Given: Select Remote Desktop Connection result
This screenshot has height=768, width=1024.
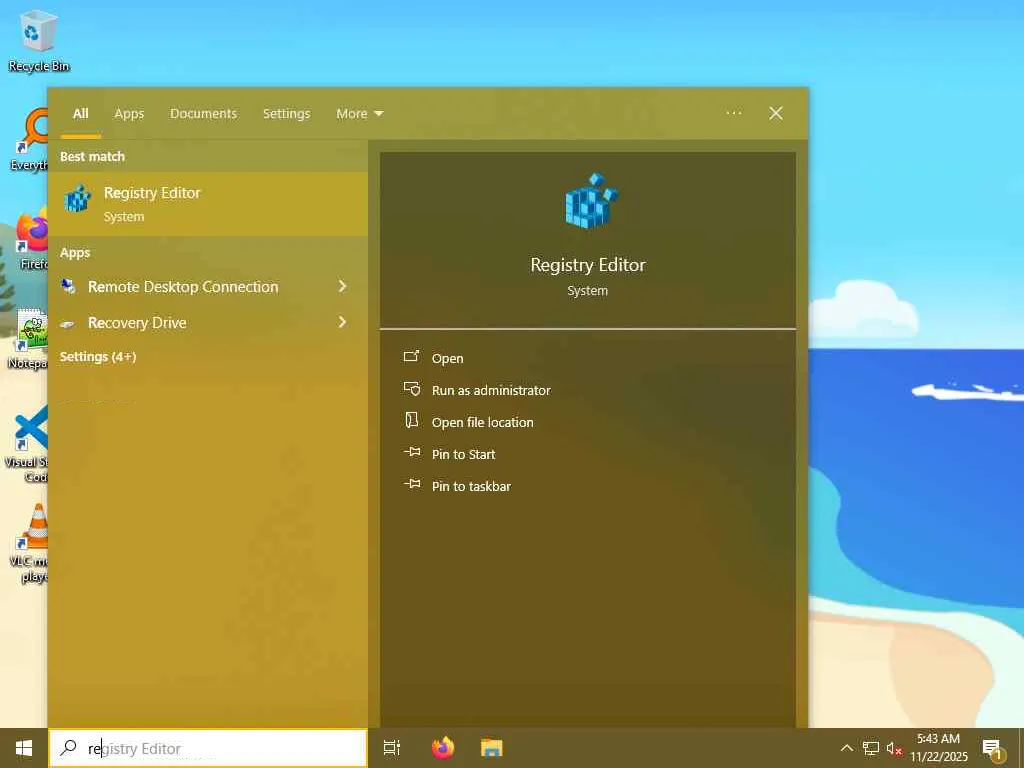Looking at the screenshot, I should click(208, 287).
